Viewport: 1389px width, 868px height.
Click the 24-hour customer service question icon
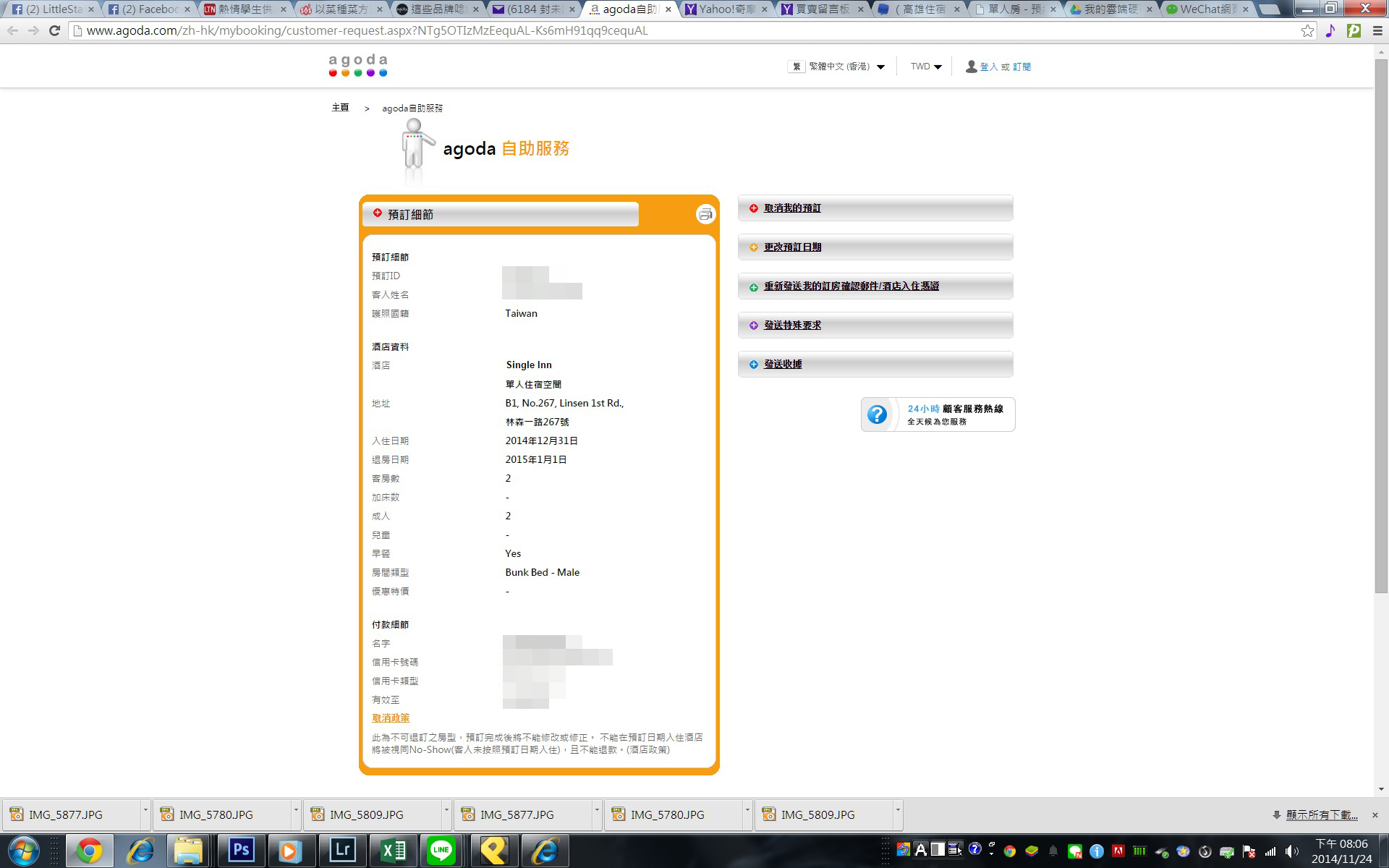click(x=877, y=414)
